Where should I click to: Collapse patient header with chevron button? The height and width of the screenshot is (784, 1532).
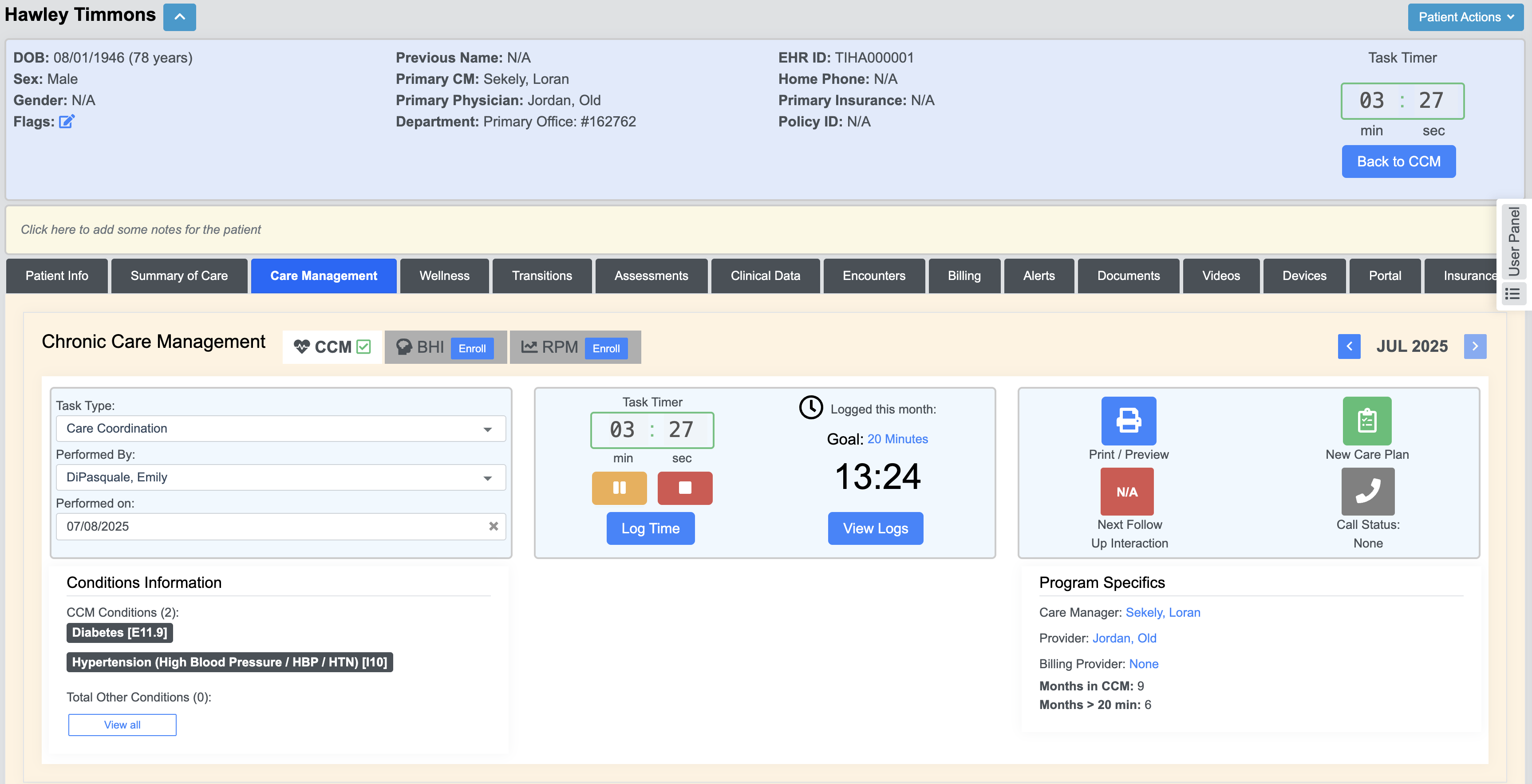pyautogui.click(x=179, y=17)
